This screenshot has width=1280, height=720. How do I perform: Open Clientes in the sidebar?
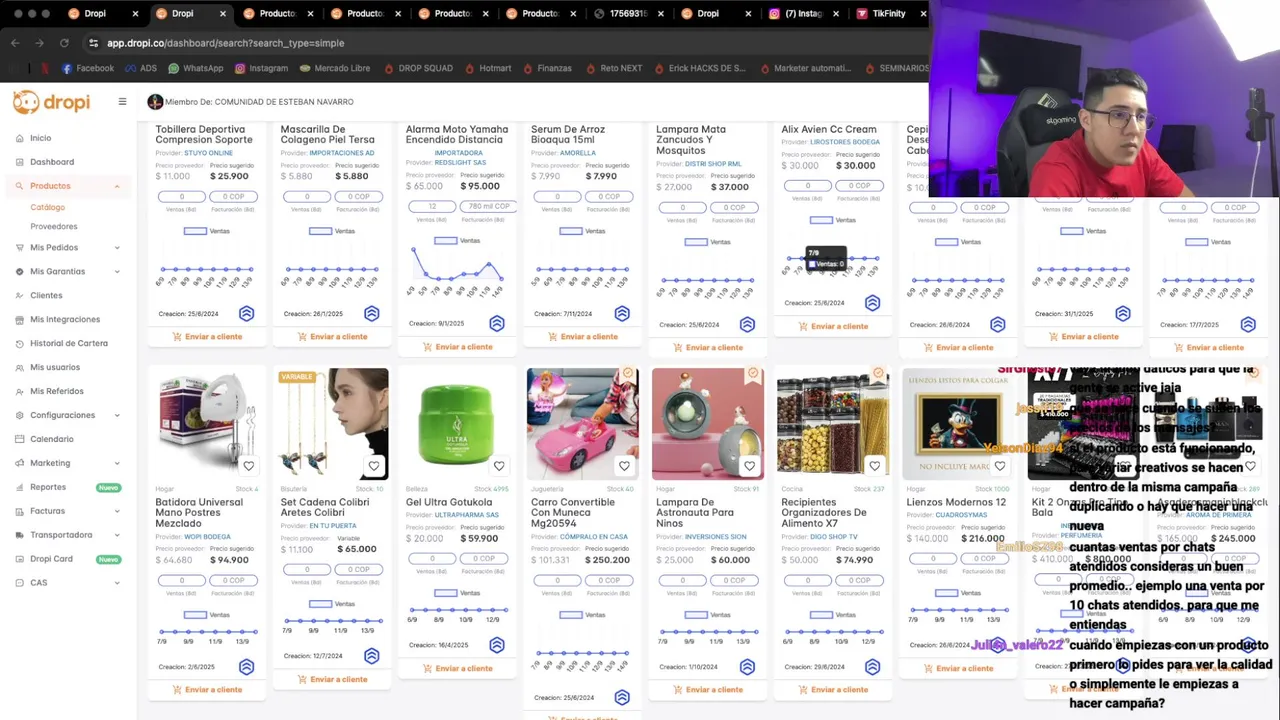click(x=46, y=295)
